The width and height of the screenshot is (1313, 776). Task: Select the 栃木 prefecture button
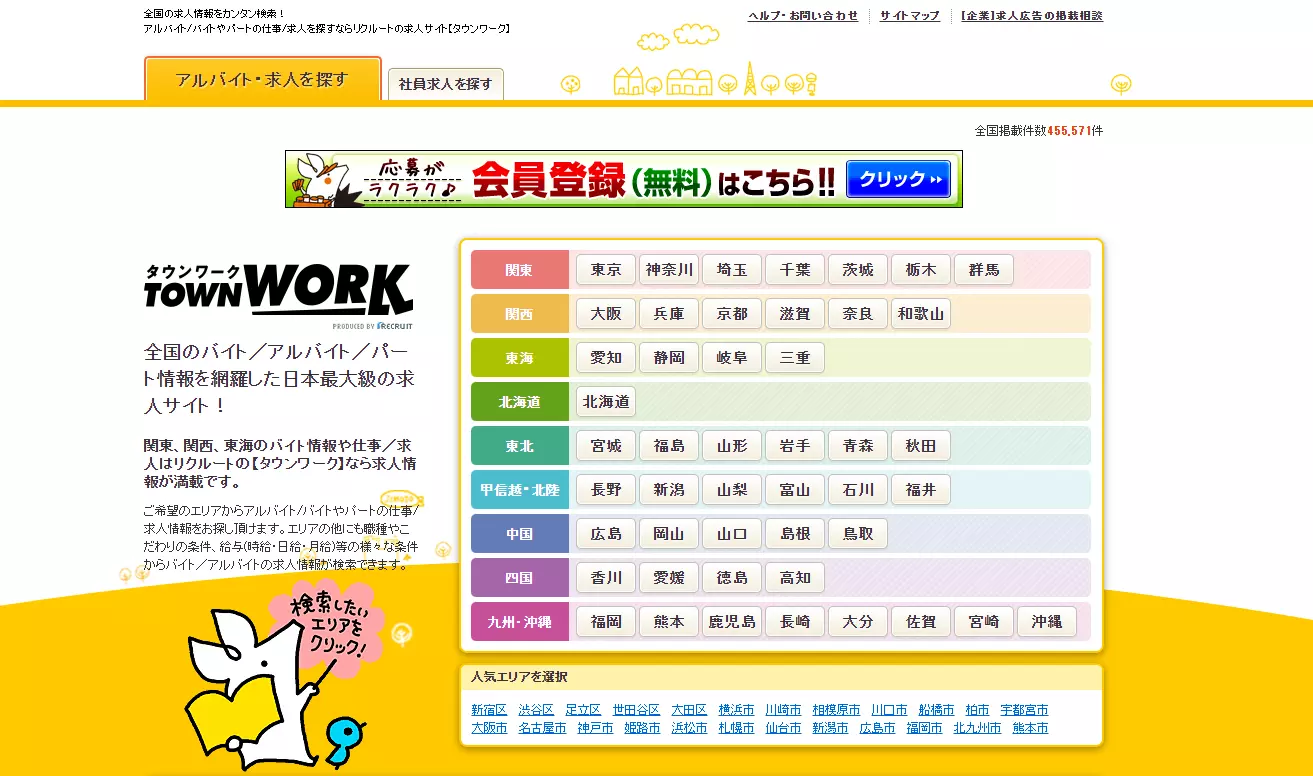coord(921,270)
